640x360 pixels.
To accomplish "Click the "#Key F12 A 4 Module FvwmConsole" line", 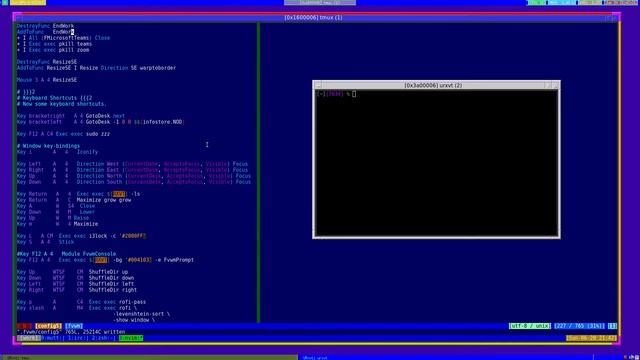I will point(66,254).
